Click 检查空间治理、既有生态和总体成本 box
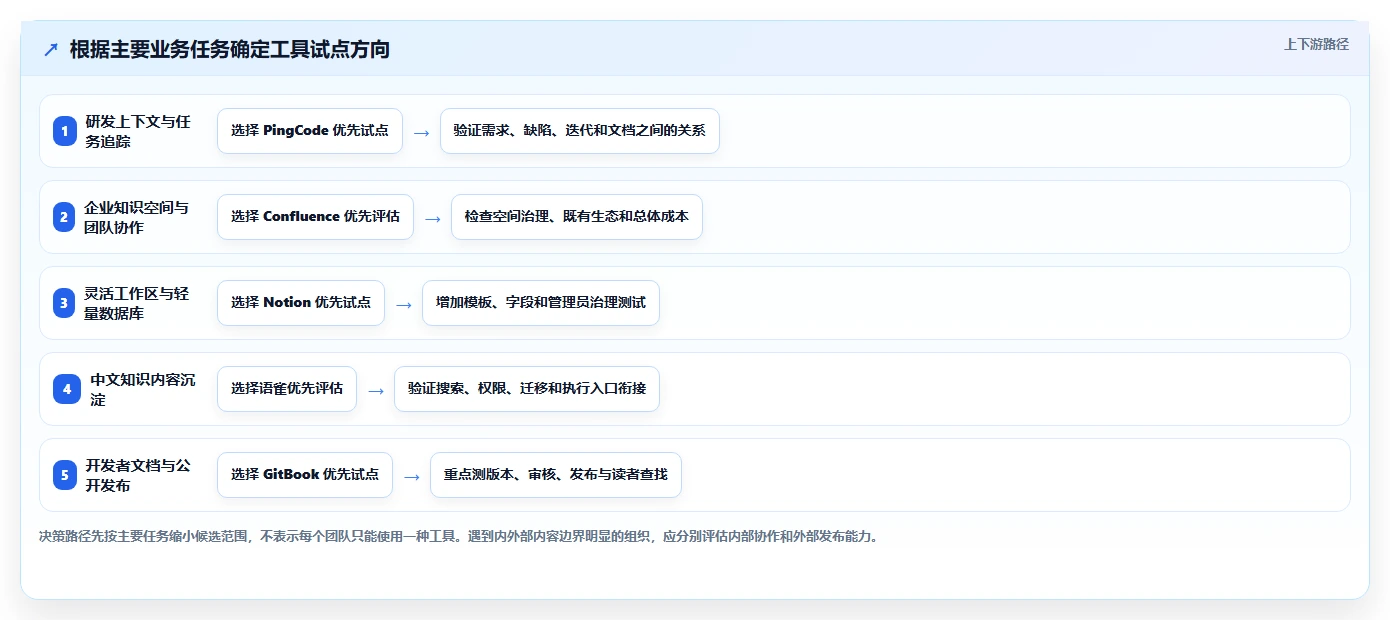Screen dimensions: 1390x620 tap(577, 217)
